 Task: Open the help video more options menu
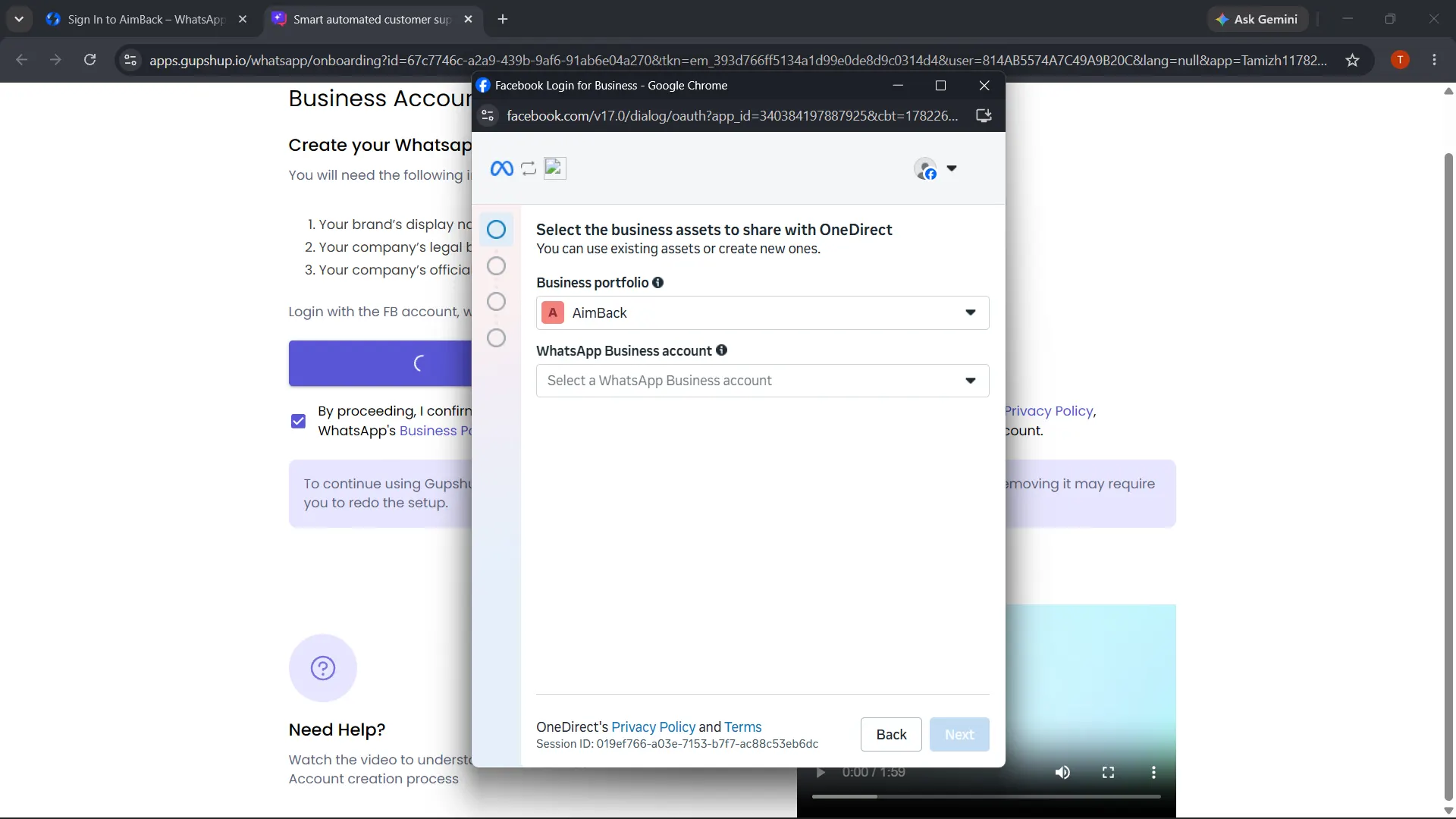[1153, 773]
